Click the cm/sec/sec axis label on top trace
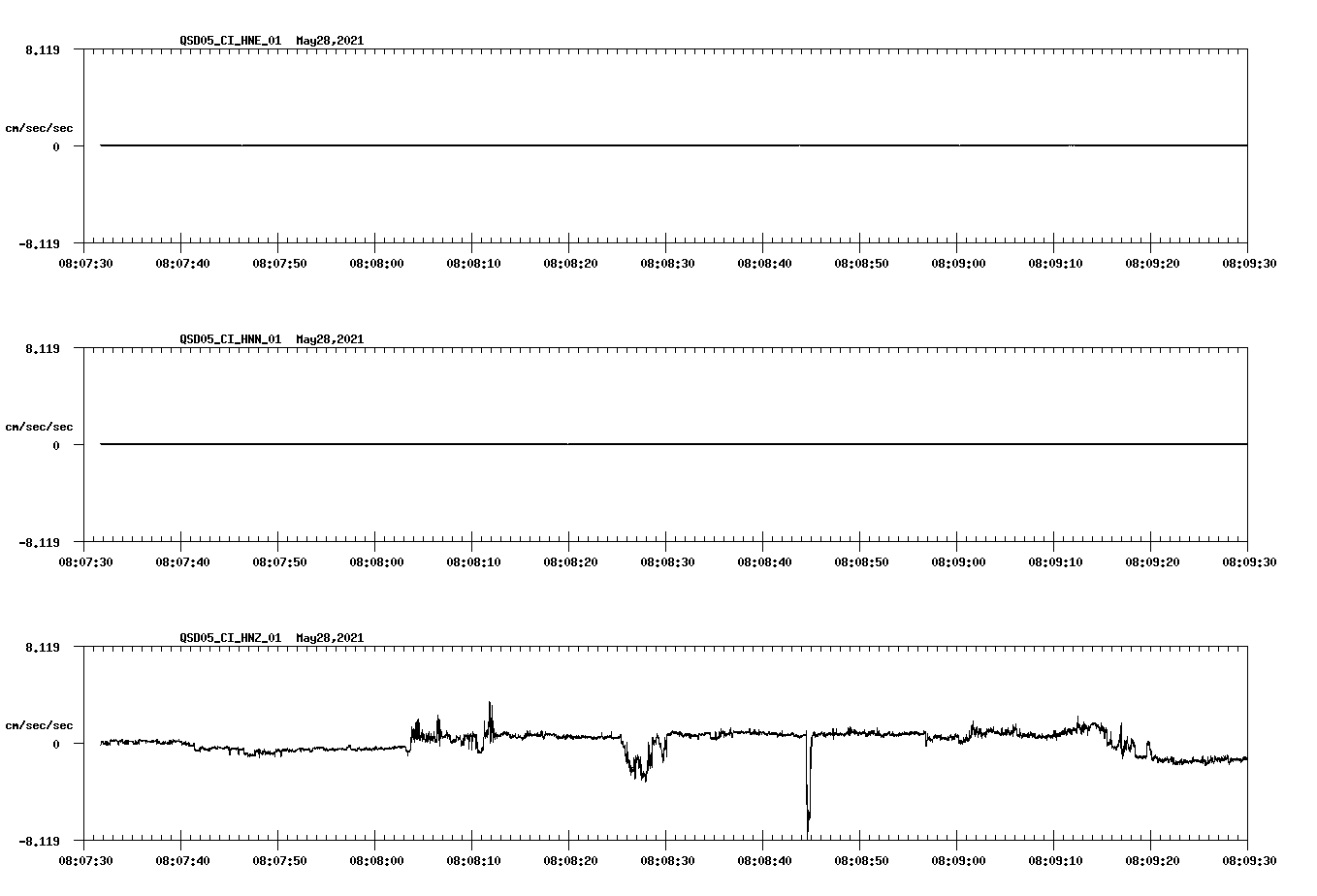1317x896 pixels. tap(40, 127)
